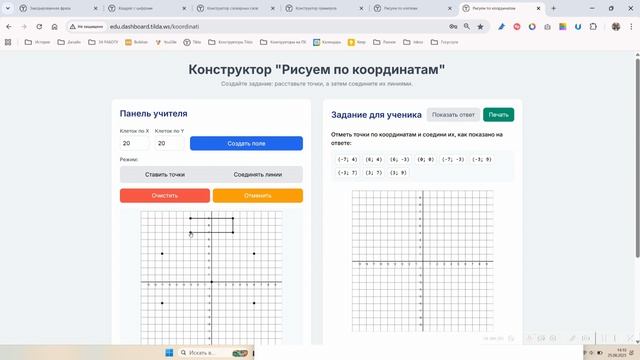Go back to the previous page
The image size is (640, 360).
(9, 27)
